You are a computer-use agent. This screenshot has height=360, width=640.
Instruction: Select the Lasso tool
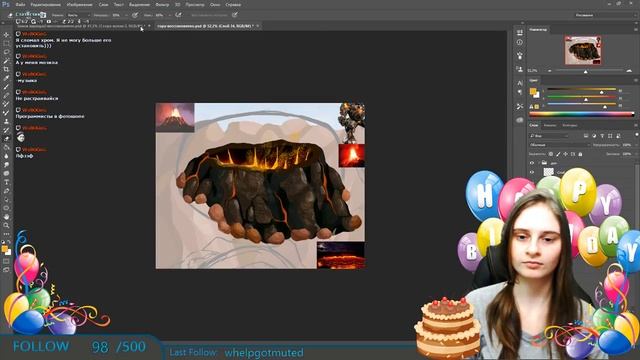coord(6,52)
